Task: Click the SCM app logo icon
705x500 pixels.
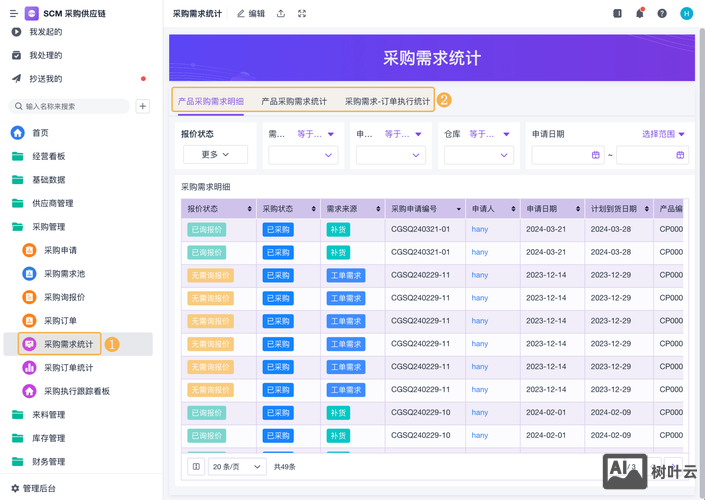Action: 31,13
